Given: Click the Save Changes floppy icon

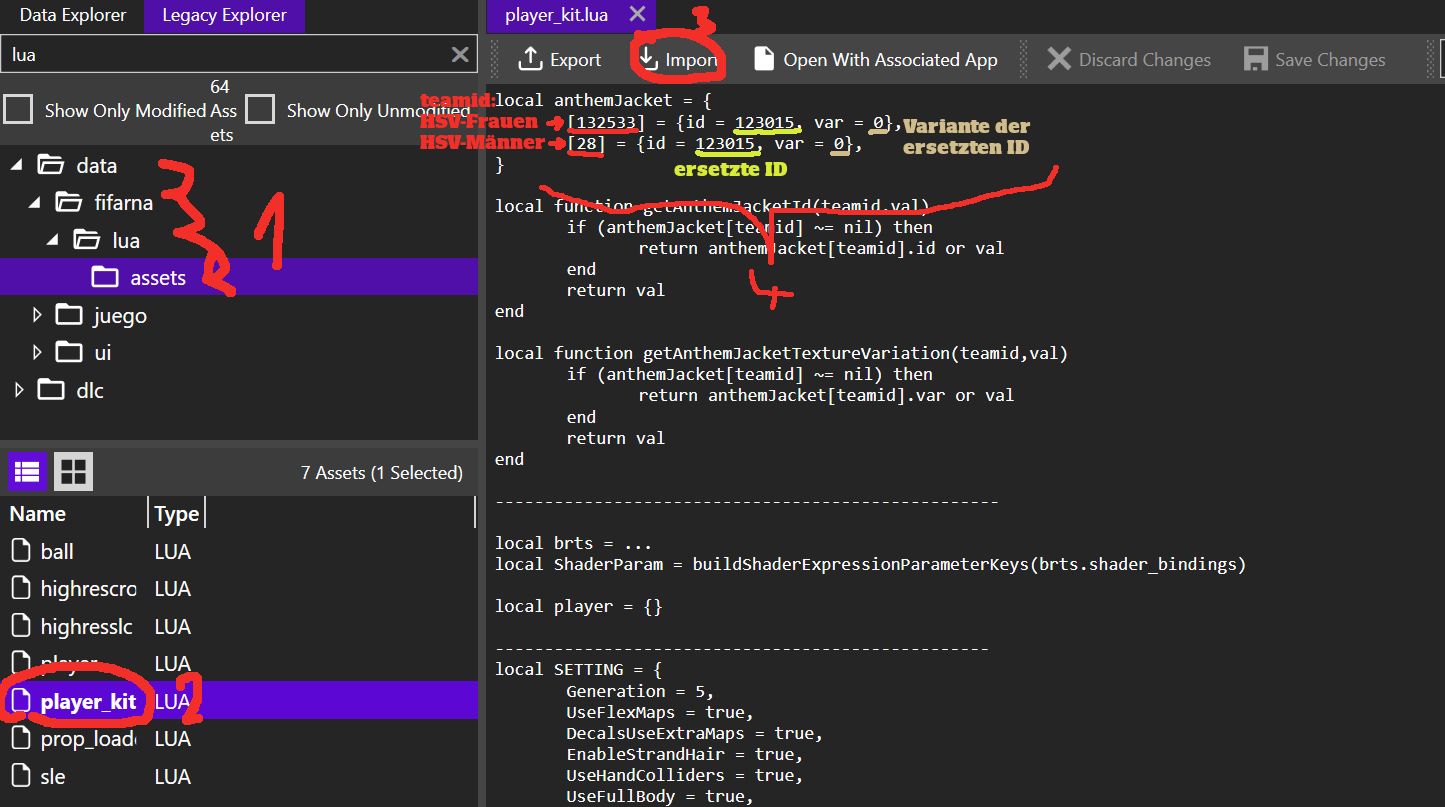Looking at the screenshot, I should 1255,60.
